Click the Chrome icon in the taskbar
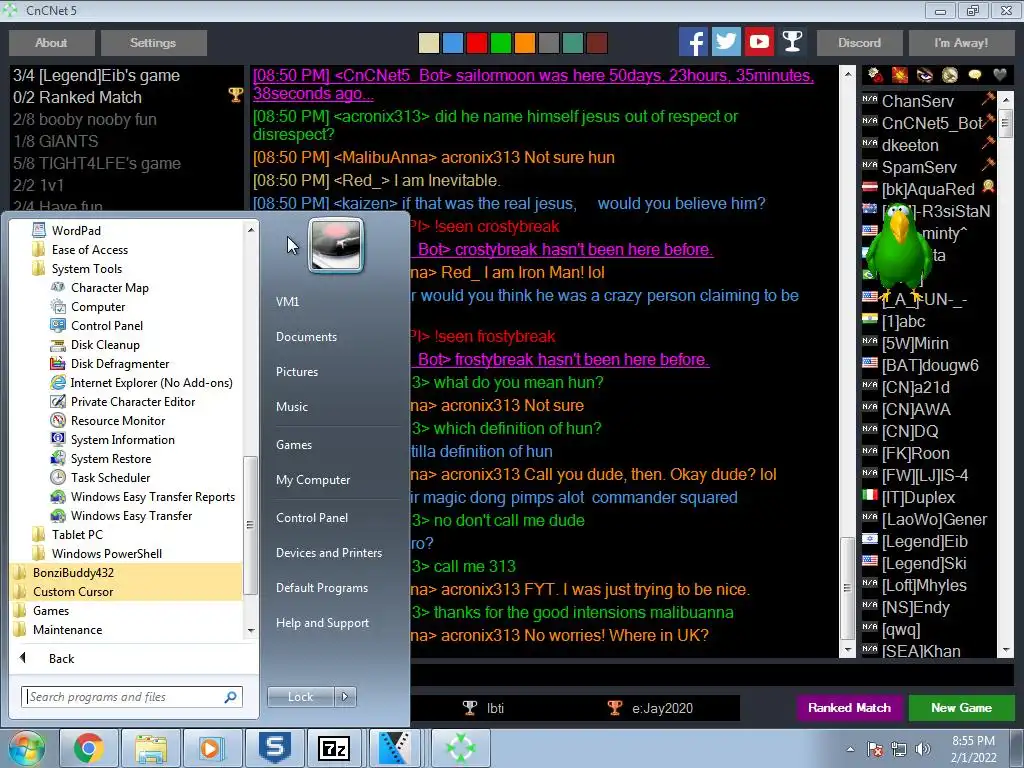The width and height of the screenshot is (1024, 768). (88, 748)
